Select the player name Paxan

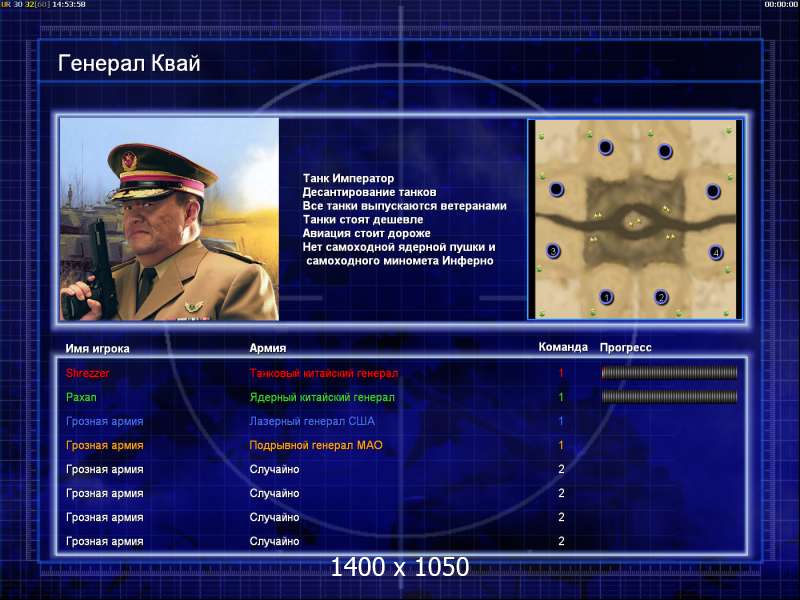tap(81, 397)
